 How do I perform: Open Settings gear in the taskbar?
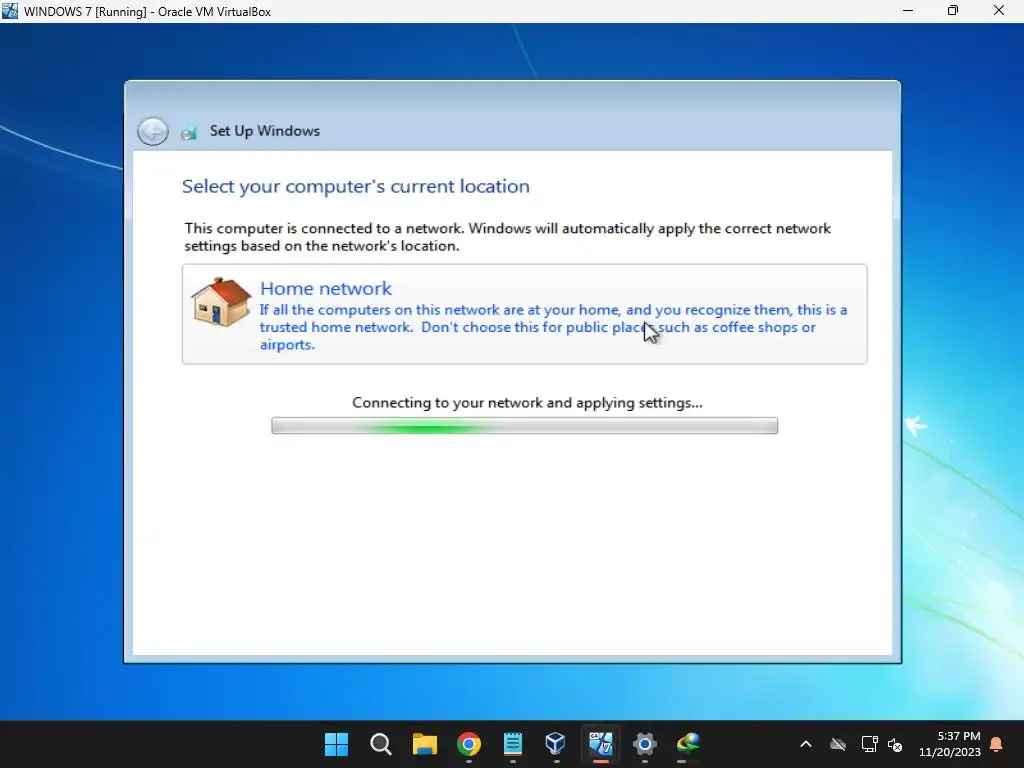pos(645,744)
